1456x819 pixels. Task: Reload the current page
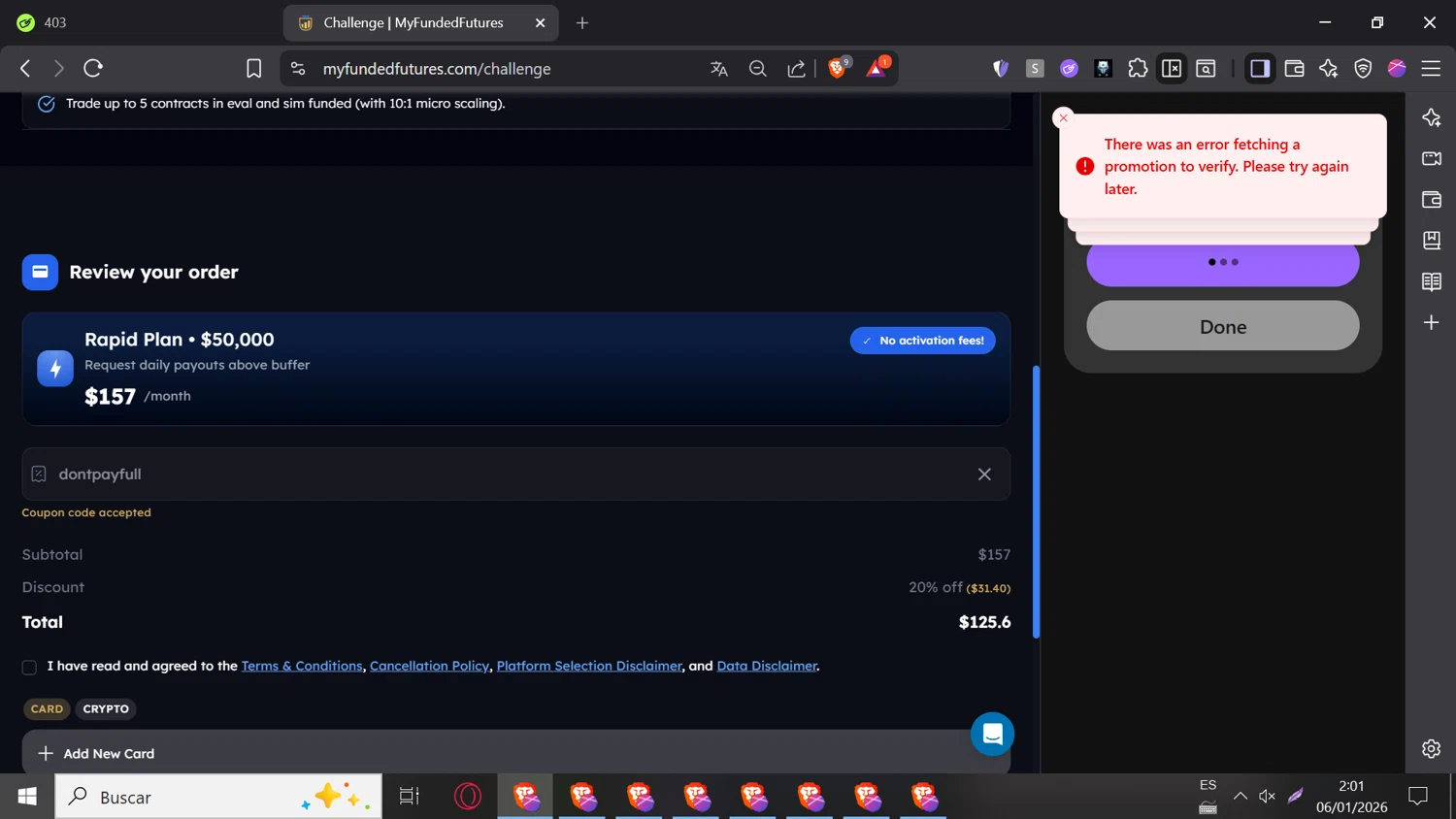(x=93, y=68)
